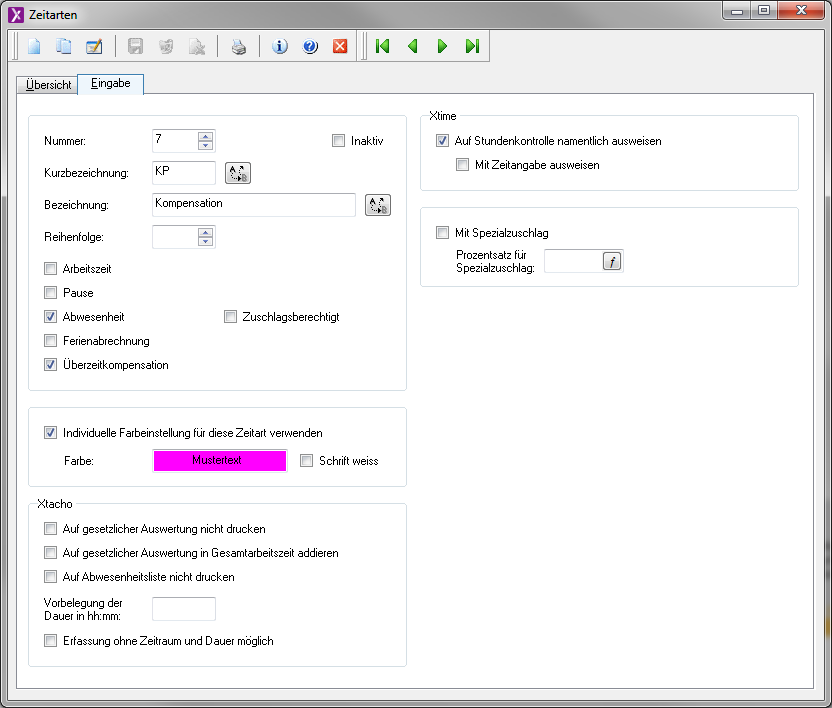Open the blue info icon
Screen dimensions: 832x708
280,46
